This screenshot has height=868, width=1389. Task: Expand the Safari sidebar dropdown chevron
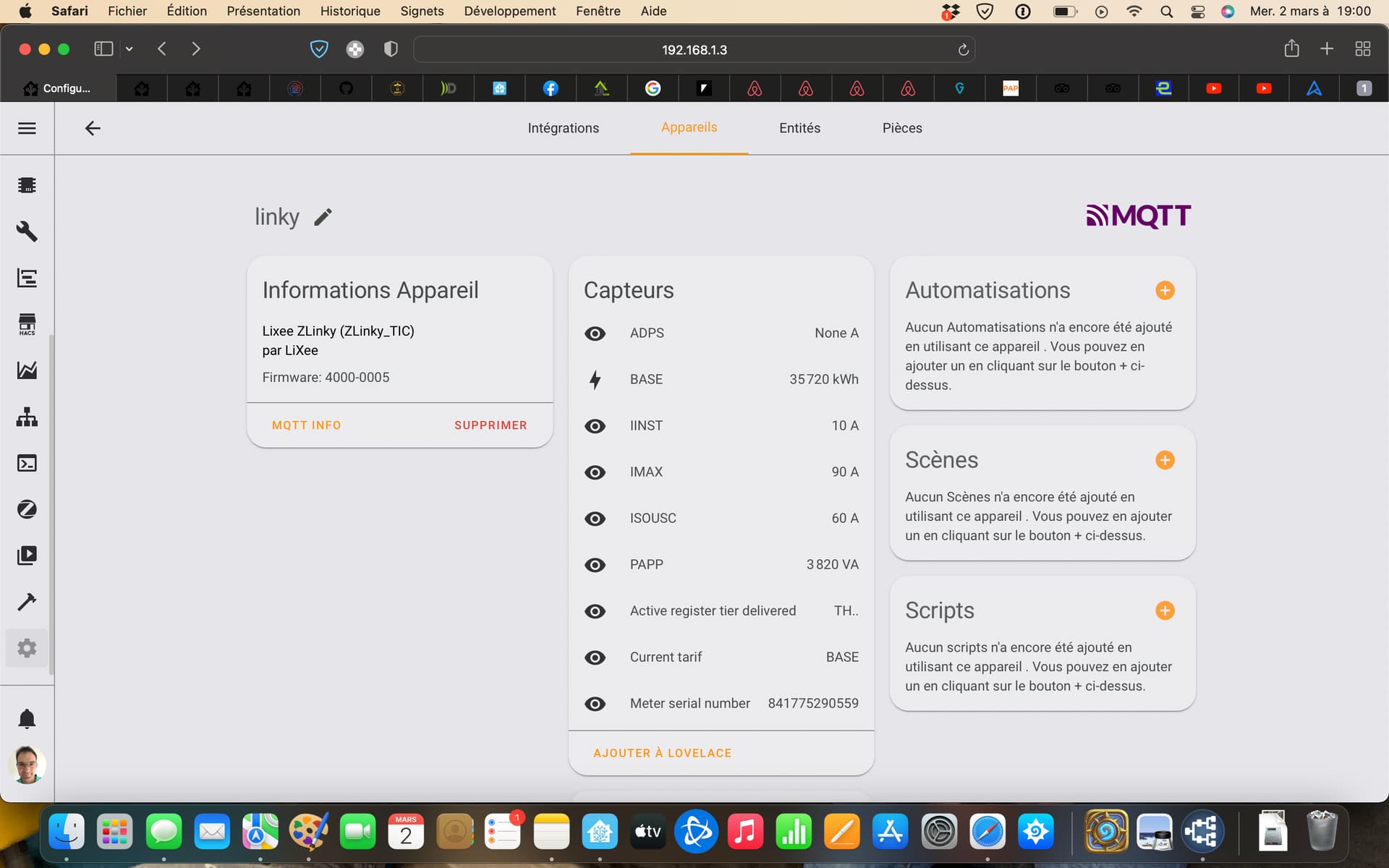pos(129,49)
